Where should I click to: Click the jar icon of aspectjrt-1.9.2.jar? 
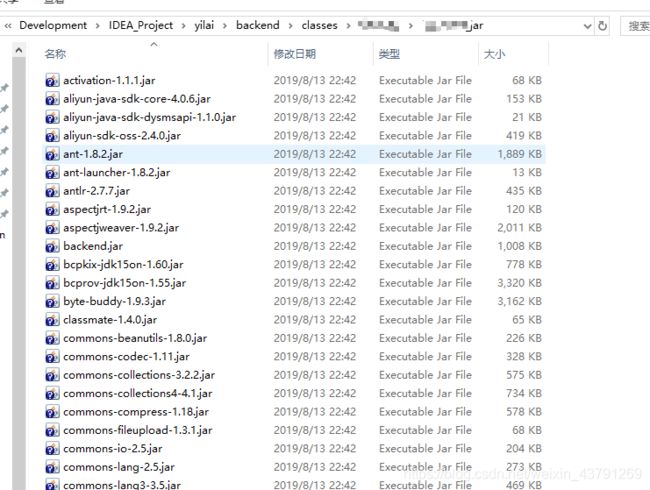[52, 209]
